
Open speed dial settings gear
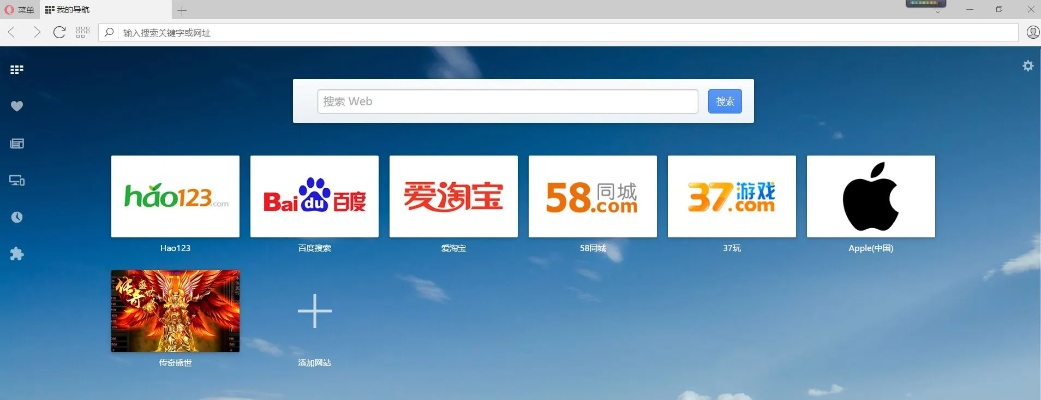pos(1028,66)
